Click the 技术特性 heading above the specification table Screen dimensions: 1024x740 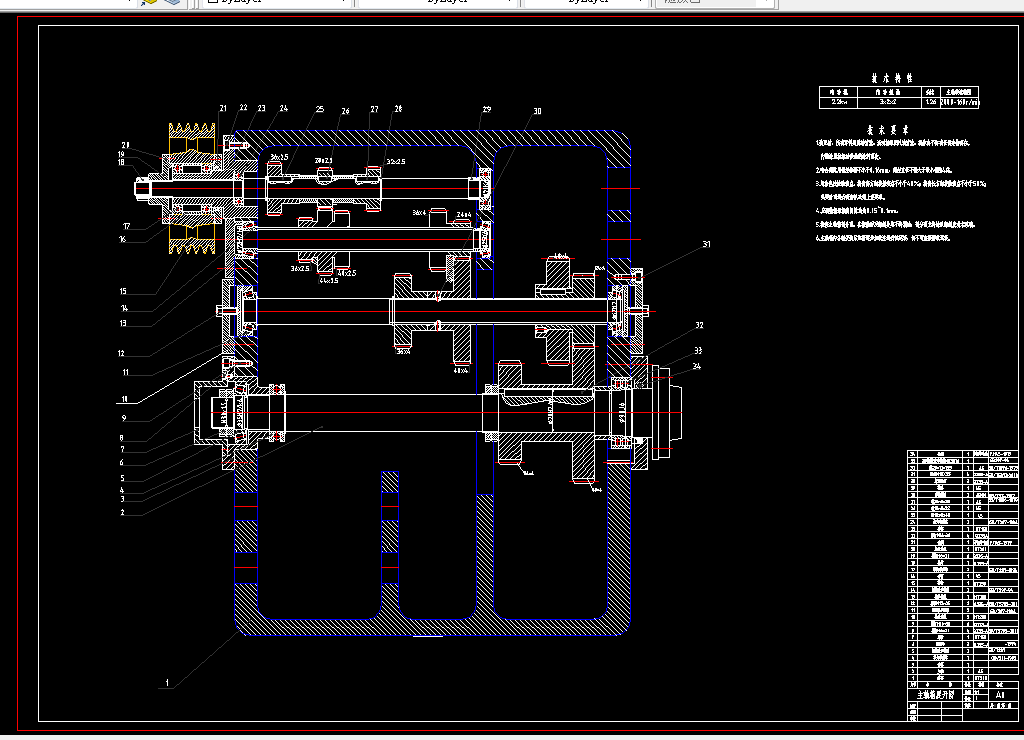pos(891,78)
